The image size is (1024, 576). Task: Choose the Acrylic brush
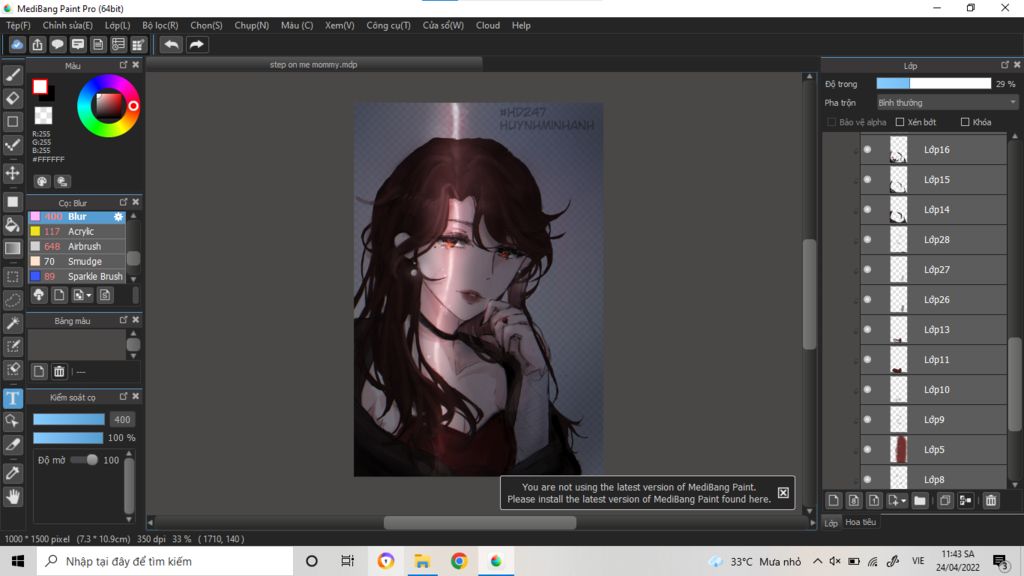77,231
